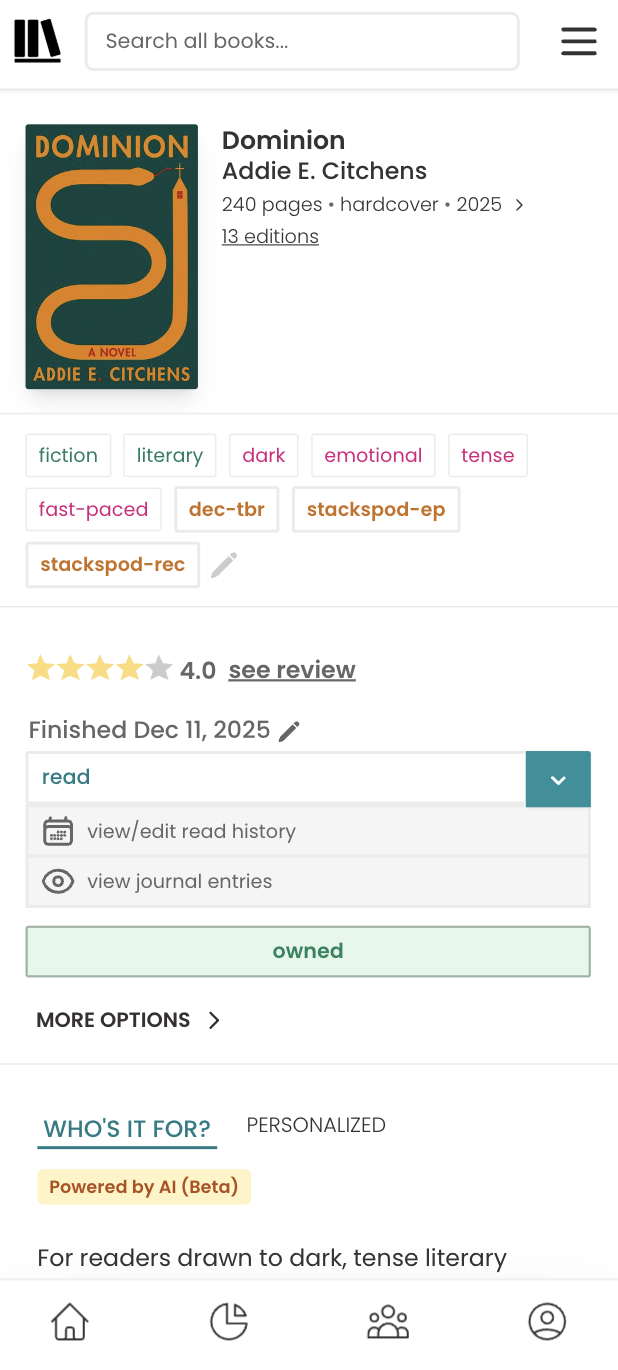This screenshot has height=1370, width=618.
Task: Open your profile via the account icon
Action: point(547,1320)
